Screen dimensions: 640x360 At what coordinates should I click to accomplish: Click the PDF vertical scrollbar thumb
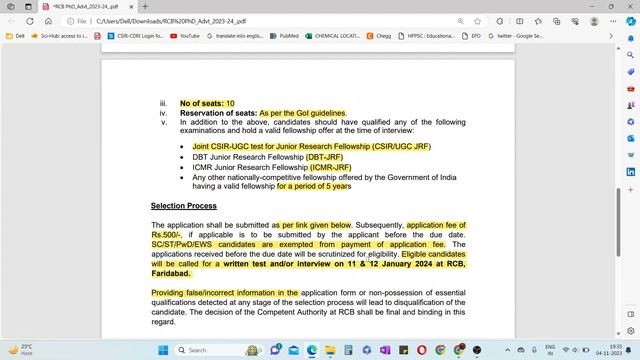[618, 222]
